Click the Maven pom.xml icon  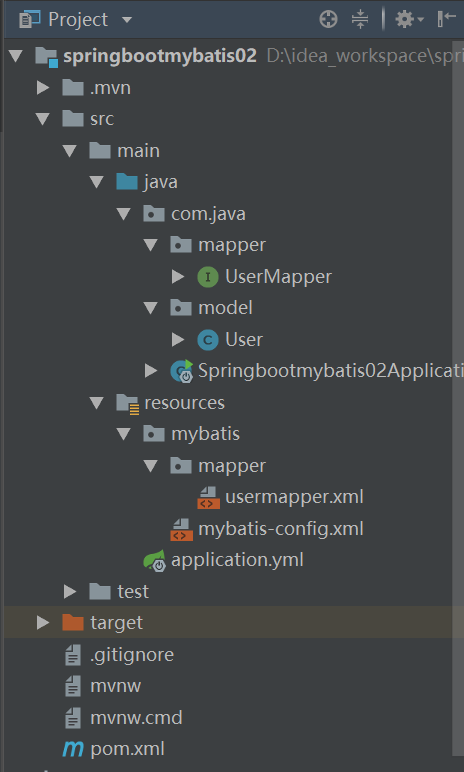point(73,750)
